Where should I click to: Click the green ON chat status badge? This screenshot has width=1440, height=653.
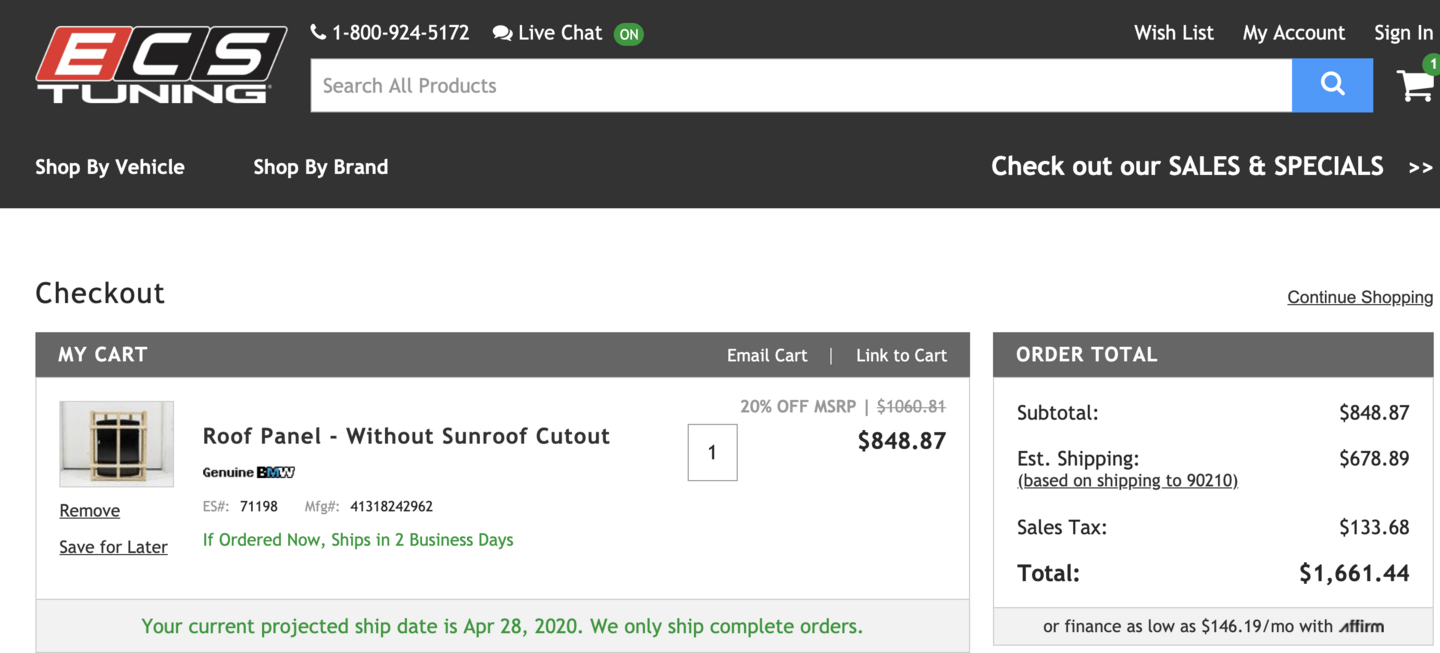(628, 34)
